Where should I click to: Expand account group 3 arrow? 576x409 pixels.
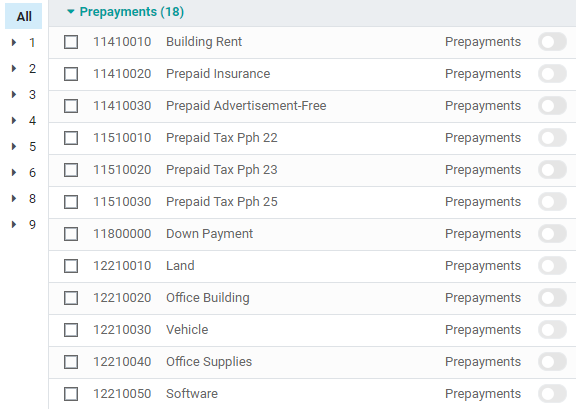coord(14,94)
